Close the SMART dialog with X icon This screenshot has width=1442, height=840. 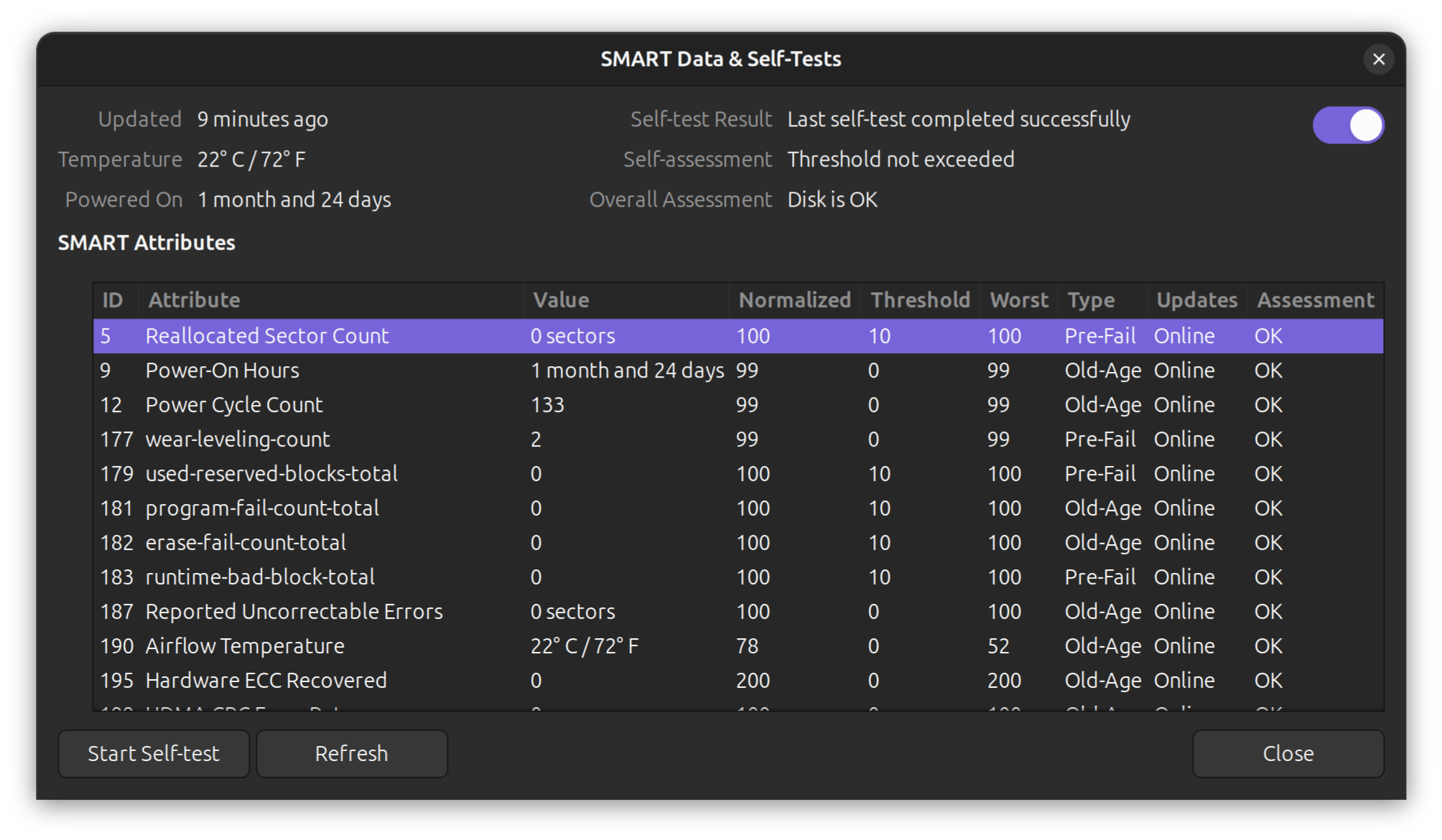[1378, 59]
